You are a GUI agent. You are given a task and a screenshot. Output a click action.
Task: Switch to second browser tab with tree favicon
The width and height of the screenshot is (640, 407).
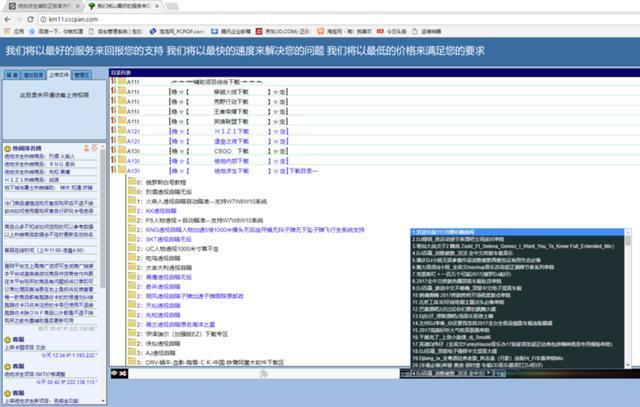[124, 6]
